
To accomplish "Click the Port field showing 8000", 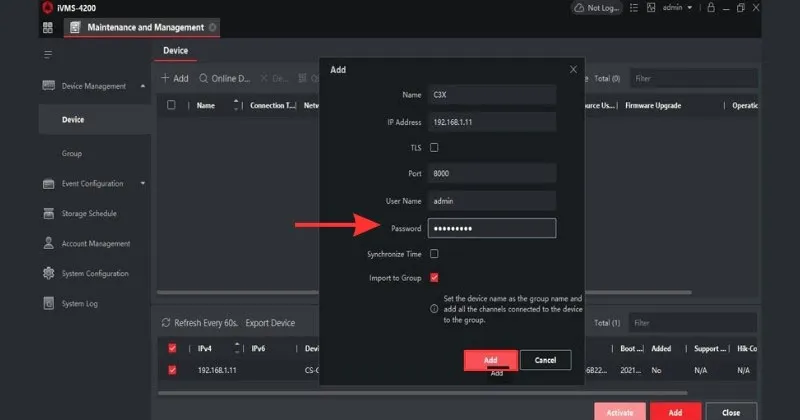I will 492,173.
